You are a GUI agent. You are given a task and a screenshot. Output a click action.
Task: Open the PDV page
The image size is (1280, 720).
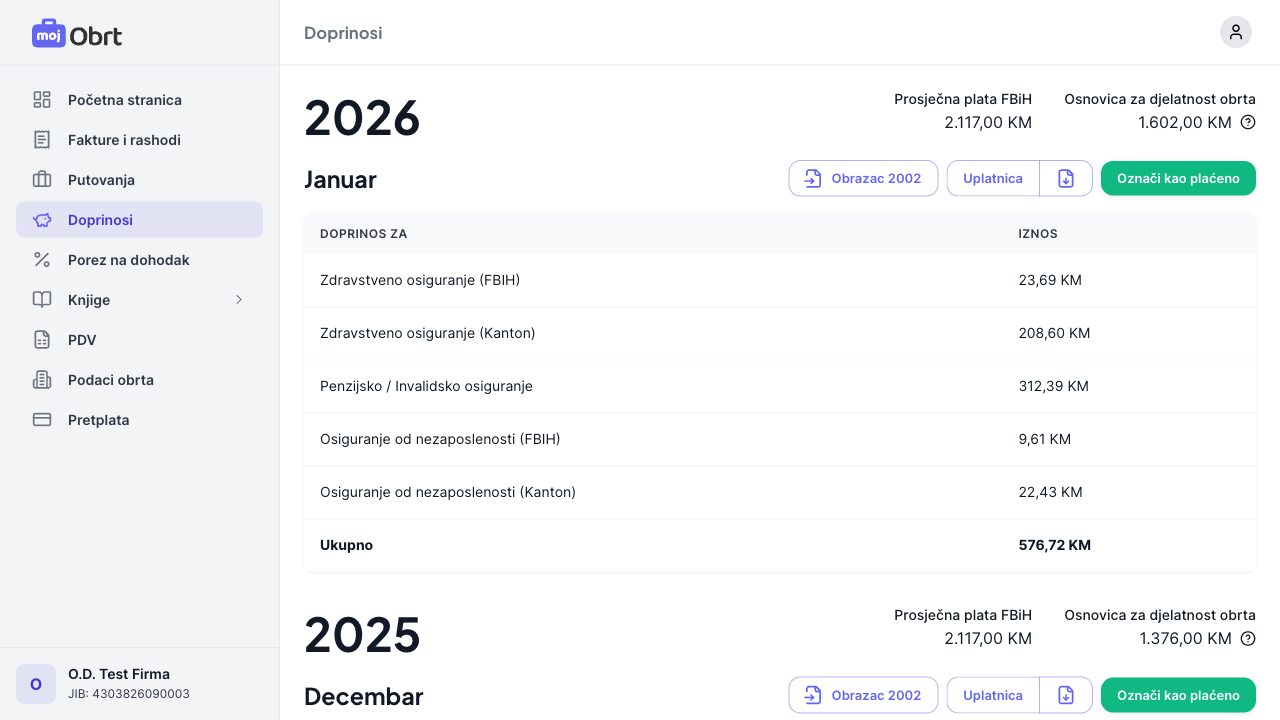(x=82, y=340)
